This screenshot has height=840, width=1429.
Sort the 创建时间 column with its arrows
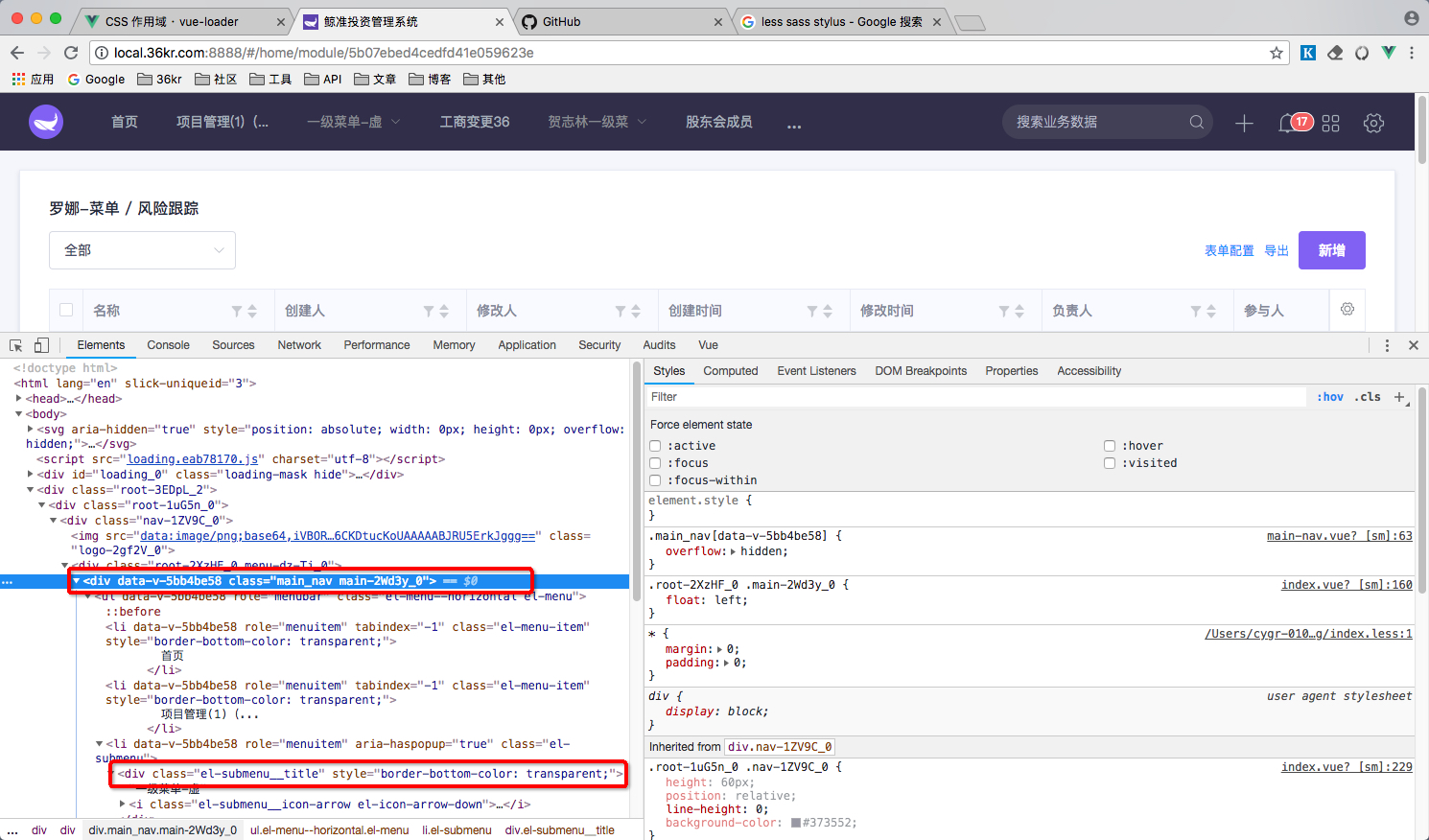(828, 311)
